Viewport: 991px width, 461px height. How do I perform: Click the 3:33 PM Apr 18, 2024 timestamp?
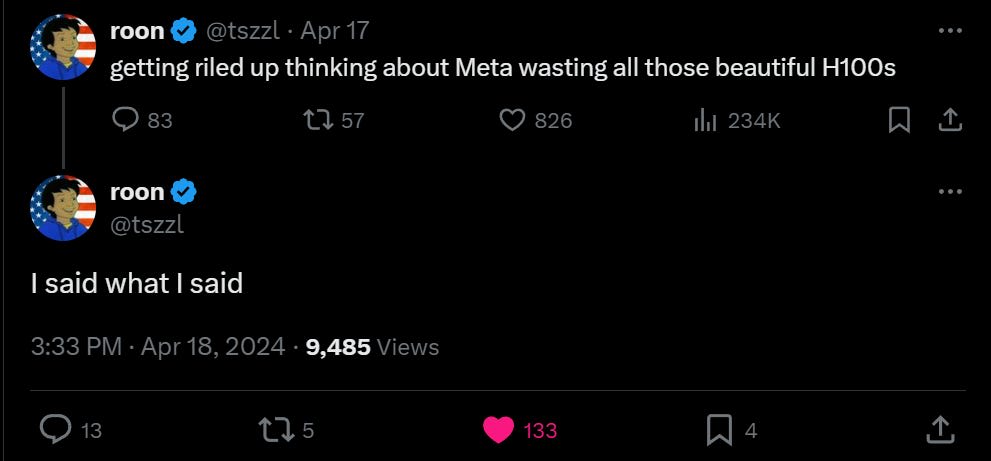[158, 347]
